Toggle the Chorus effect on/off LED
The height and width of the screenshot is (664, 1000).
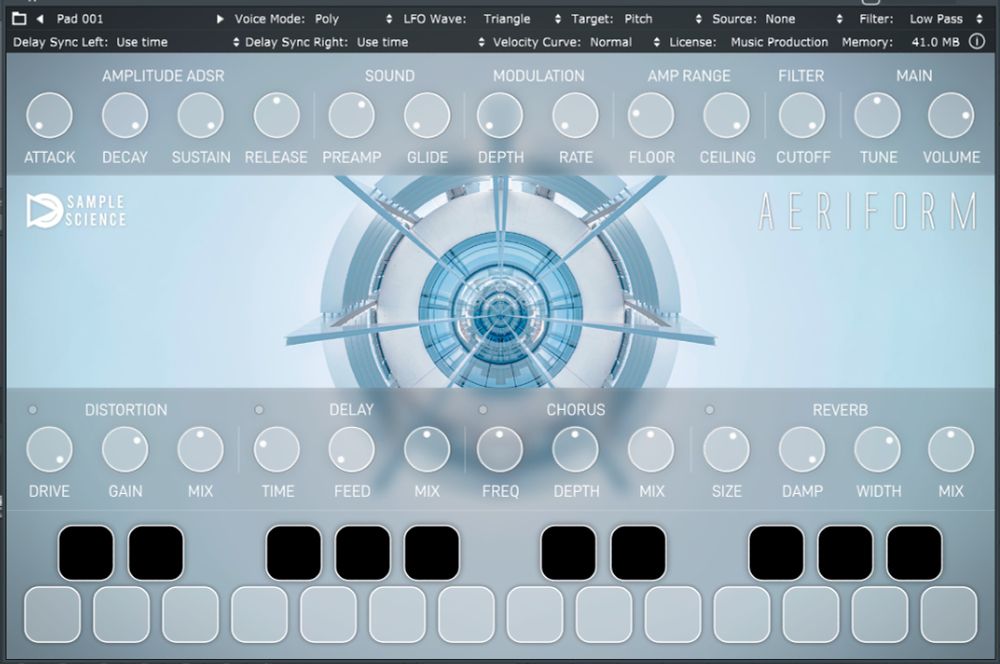(483, 409)
